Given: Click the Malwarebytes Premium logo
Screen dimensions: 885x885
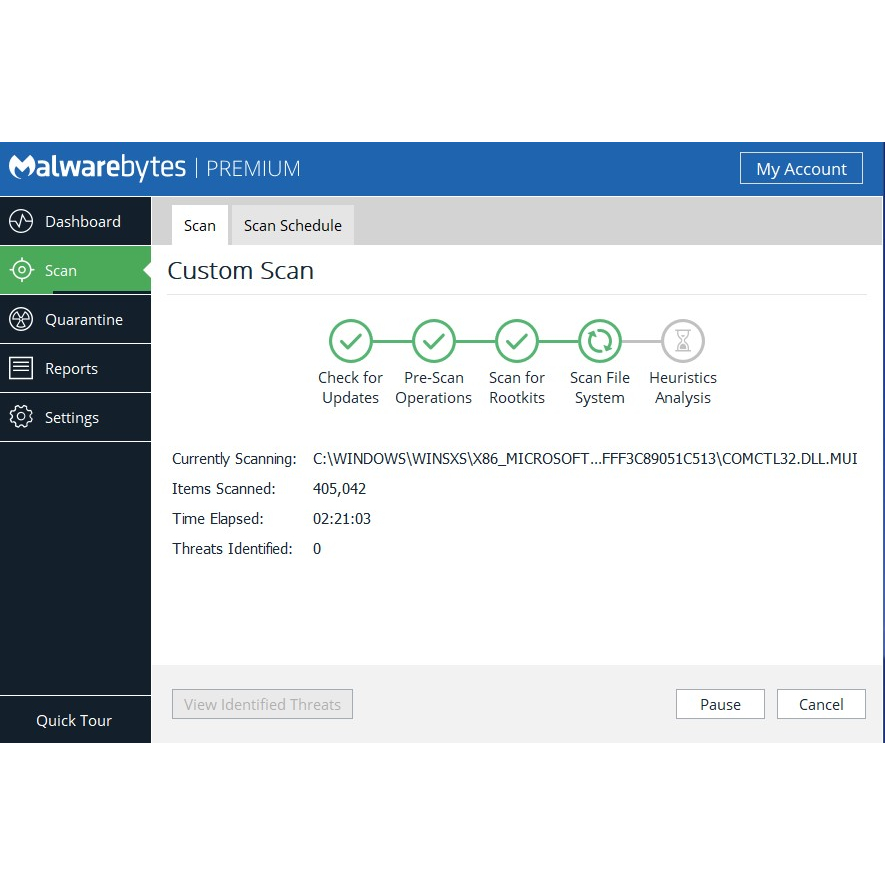Looking at the screenshot, I should (x=155, y=168).
